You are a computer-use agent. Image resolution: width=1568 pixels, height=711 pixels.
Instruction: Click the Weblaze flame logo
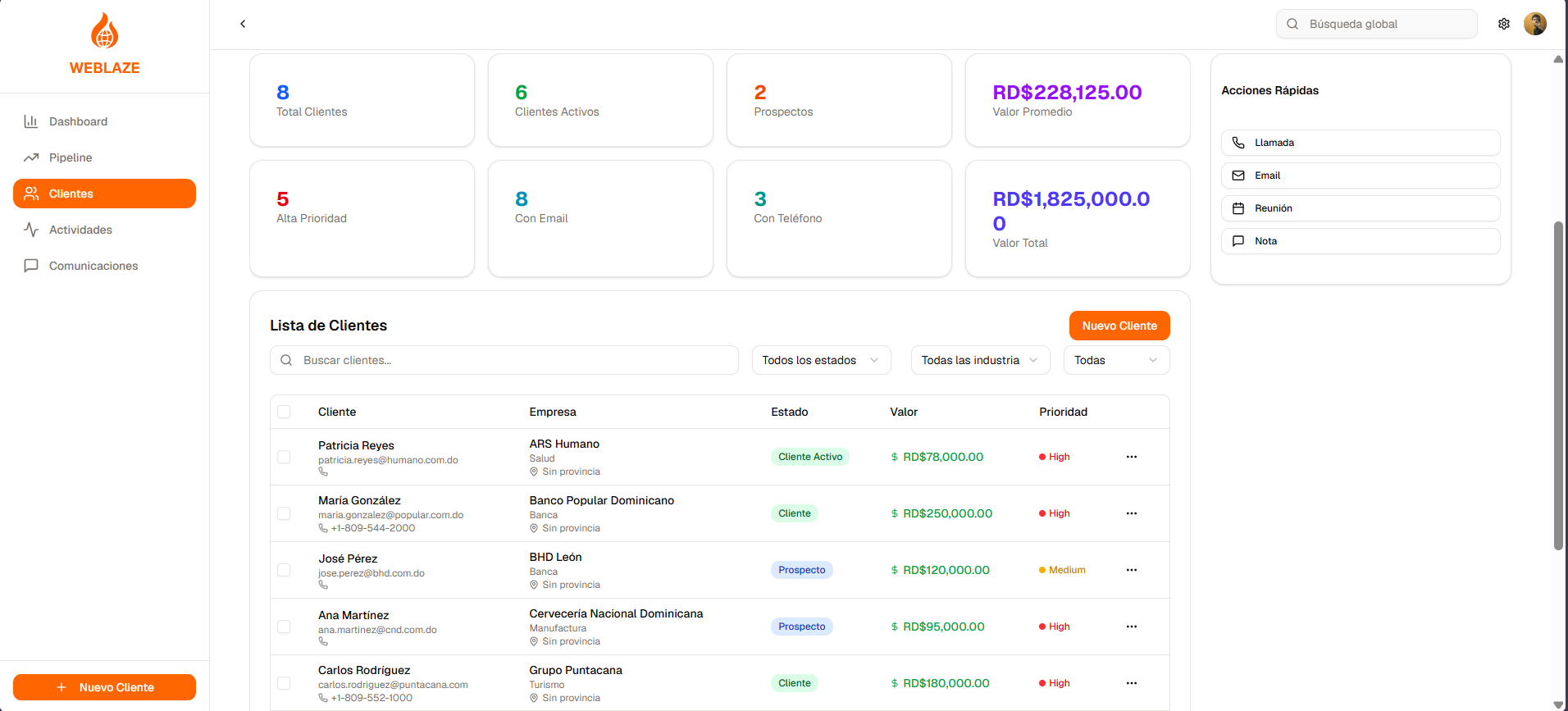pos(104,31)
